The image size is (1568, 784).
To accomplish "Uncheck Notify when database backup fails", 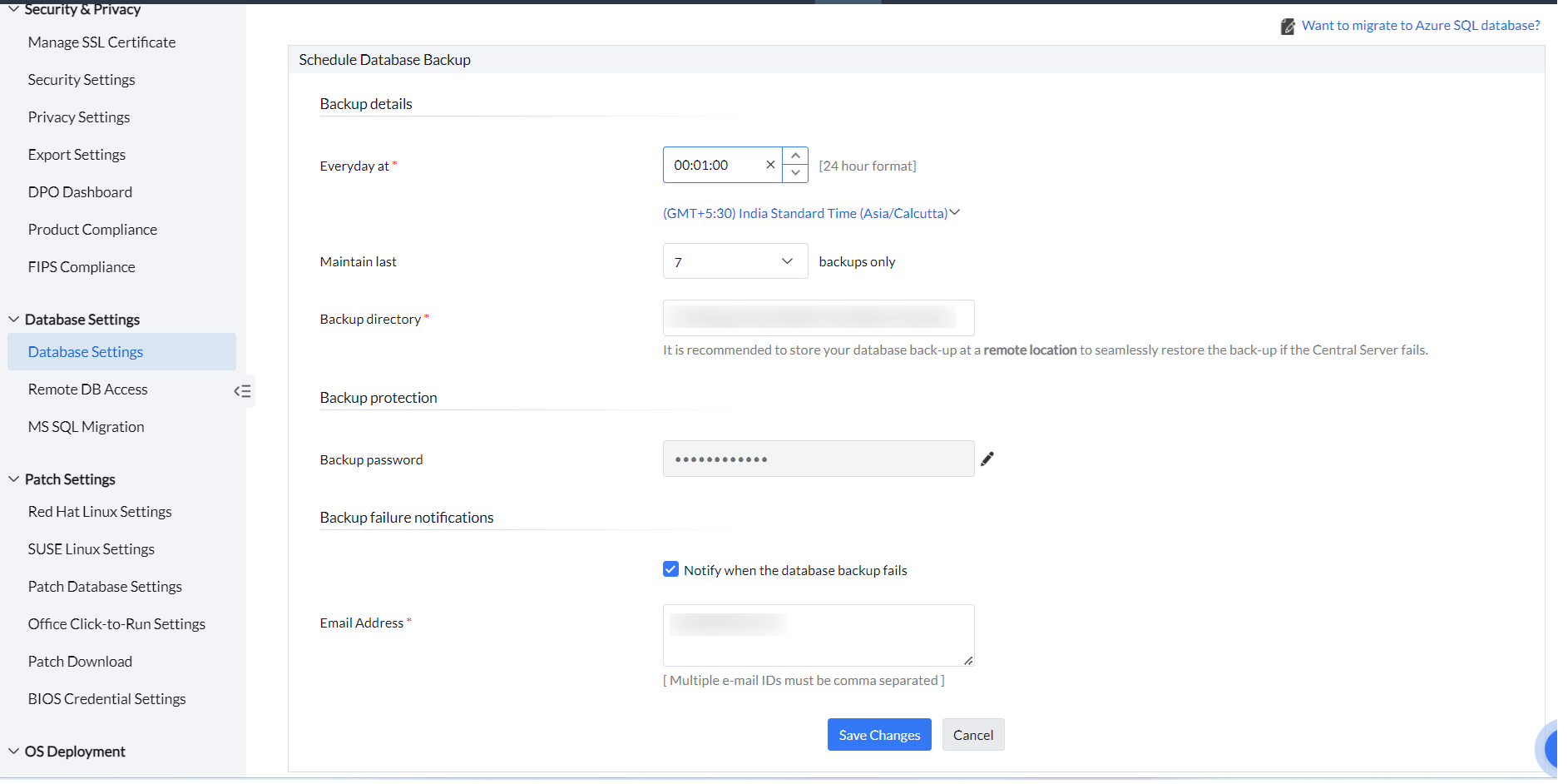I will 670,569.
